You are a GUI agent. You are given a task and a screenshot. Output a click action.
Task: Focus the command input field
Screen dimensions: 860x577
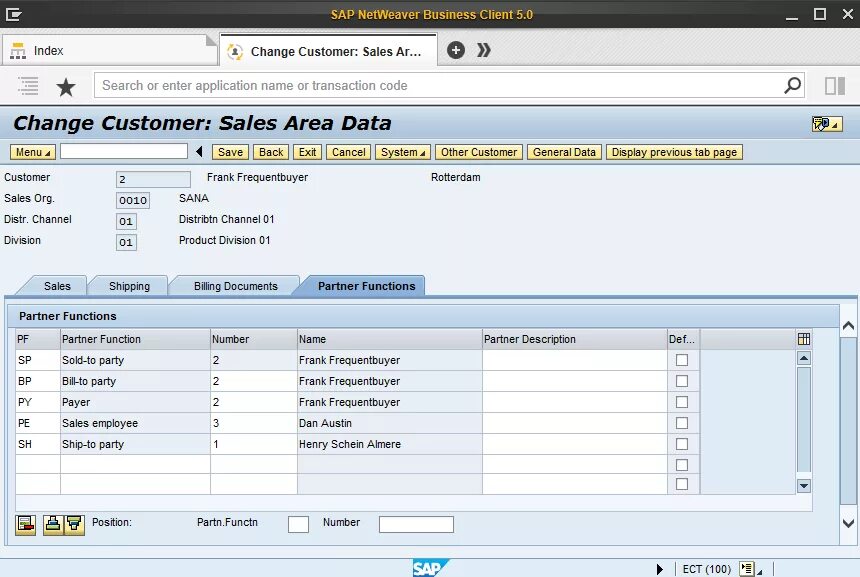(124, 151)
